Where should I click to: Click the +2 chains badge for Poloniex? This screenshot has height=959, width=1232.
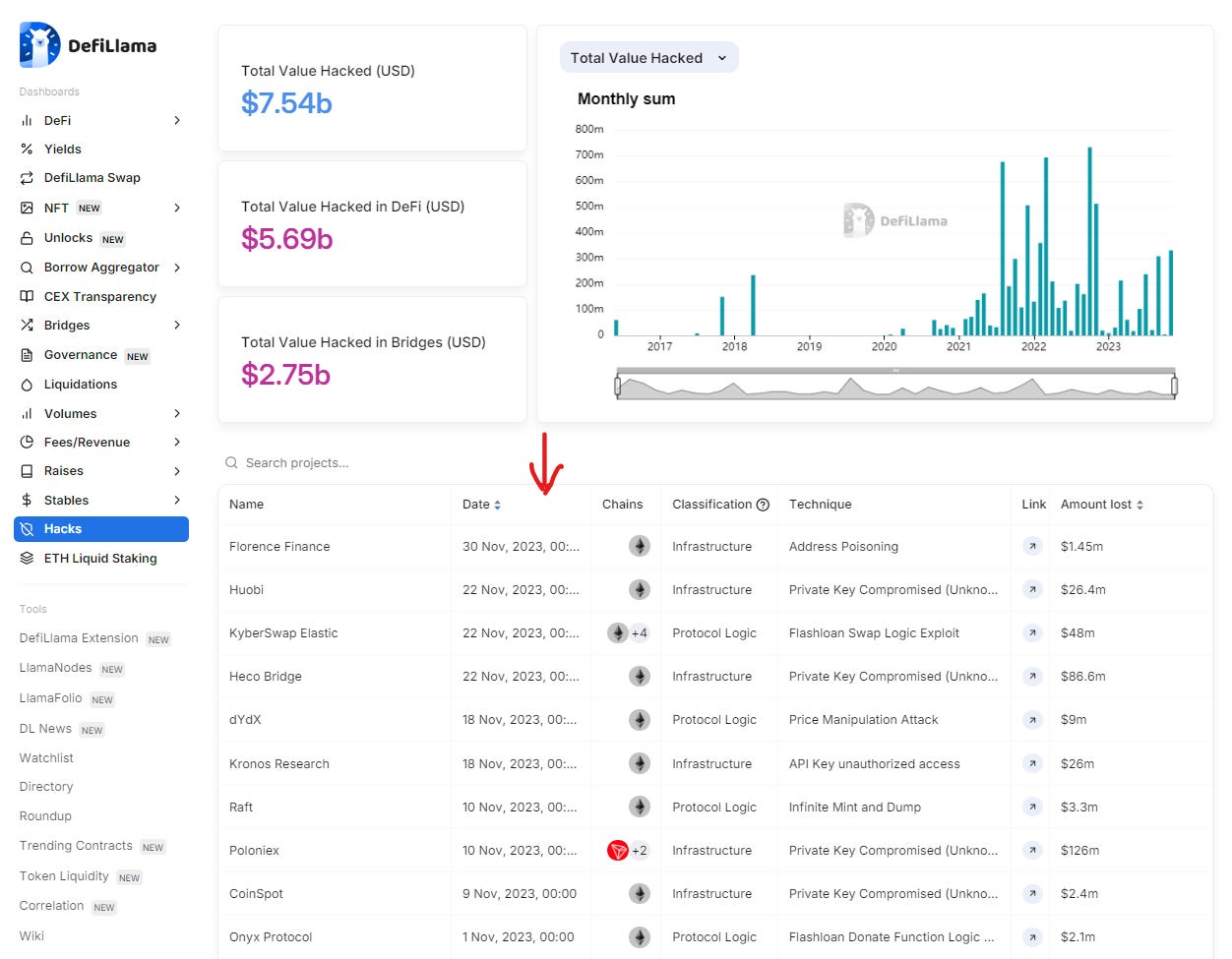[640, 851]
